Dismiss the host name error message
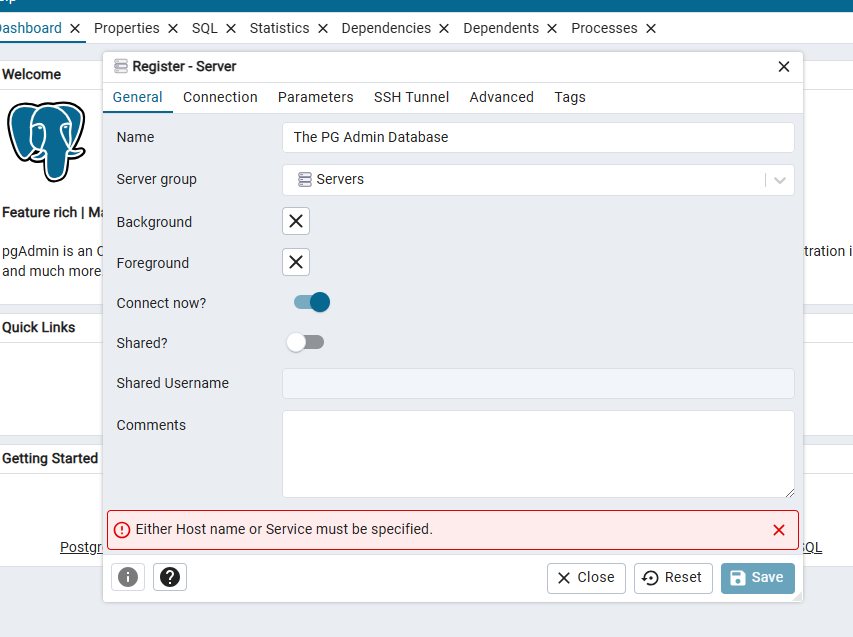Image resolution: width=853 pixels, height=637 pixels. pyautogui.click(x=779, y=530)
